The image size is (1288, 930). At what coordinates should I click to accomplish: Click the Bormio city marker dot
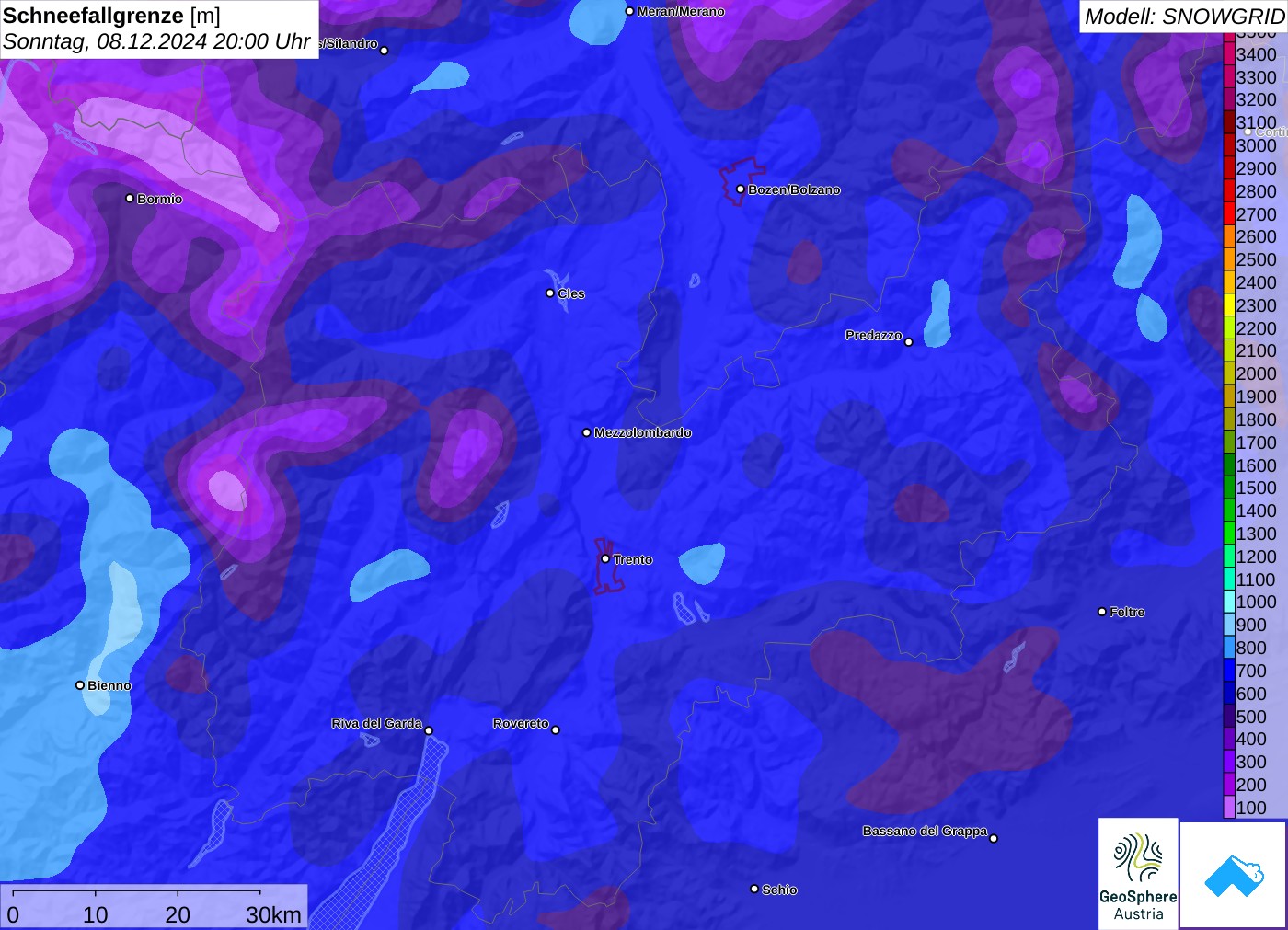(130, 199)
